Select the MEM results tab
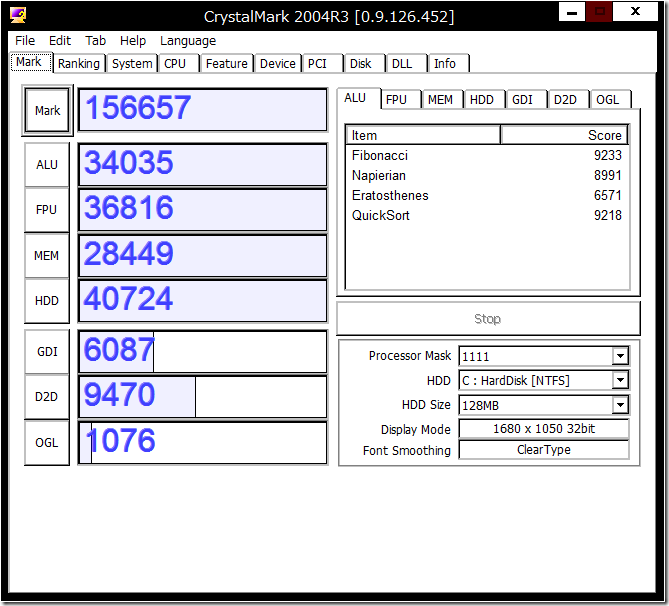669x606 pixels. (441, 100)
